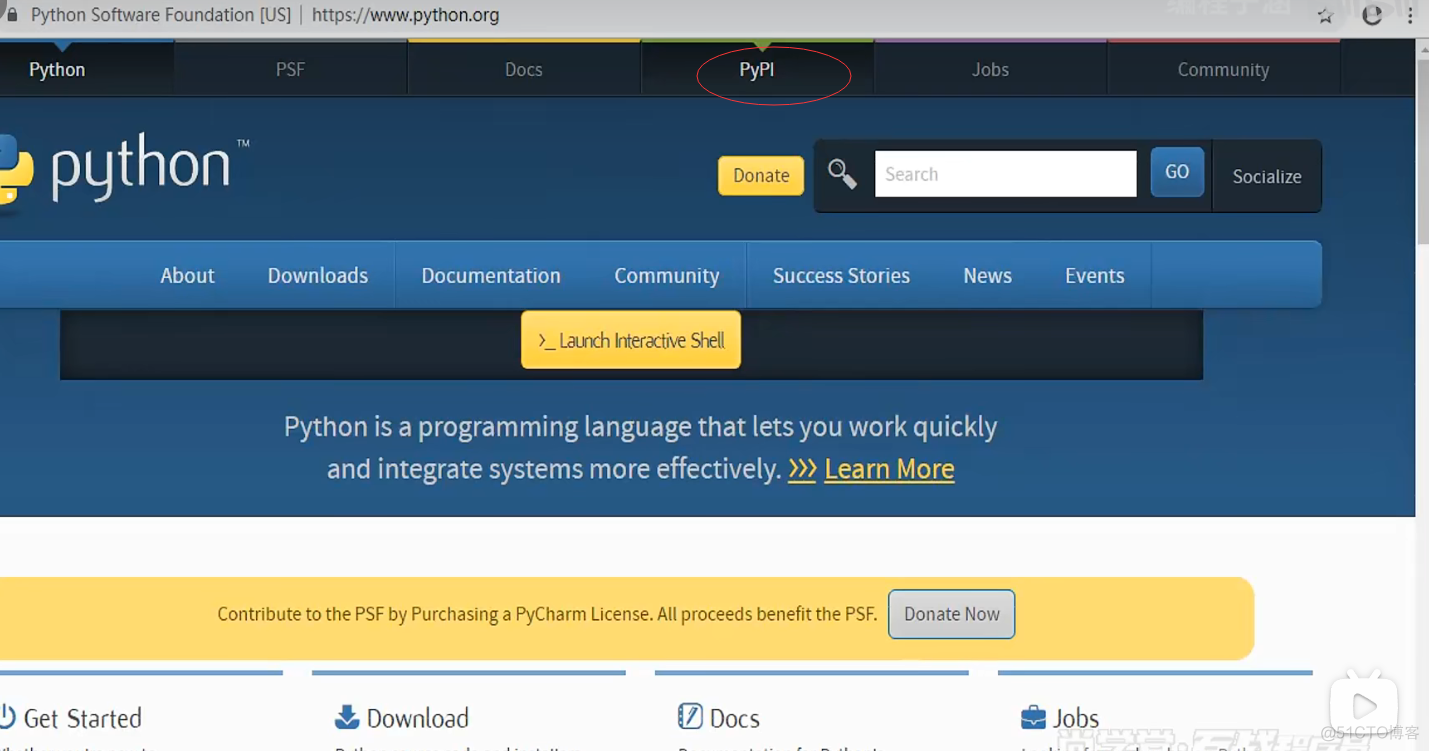
Task: Click the Donate Now button
Action: tap(952, 614)
